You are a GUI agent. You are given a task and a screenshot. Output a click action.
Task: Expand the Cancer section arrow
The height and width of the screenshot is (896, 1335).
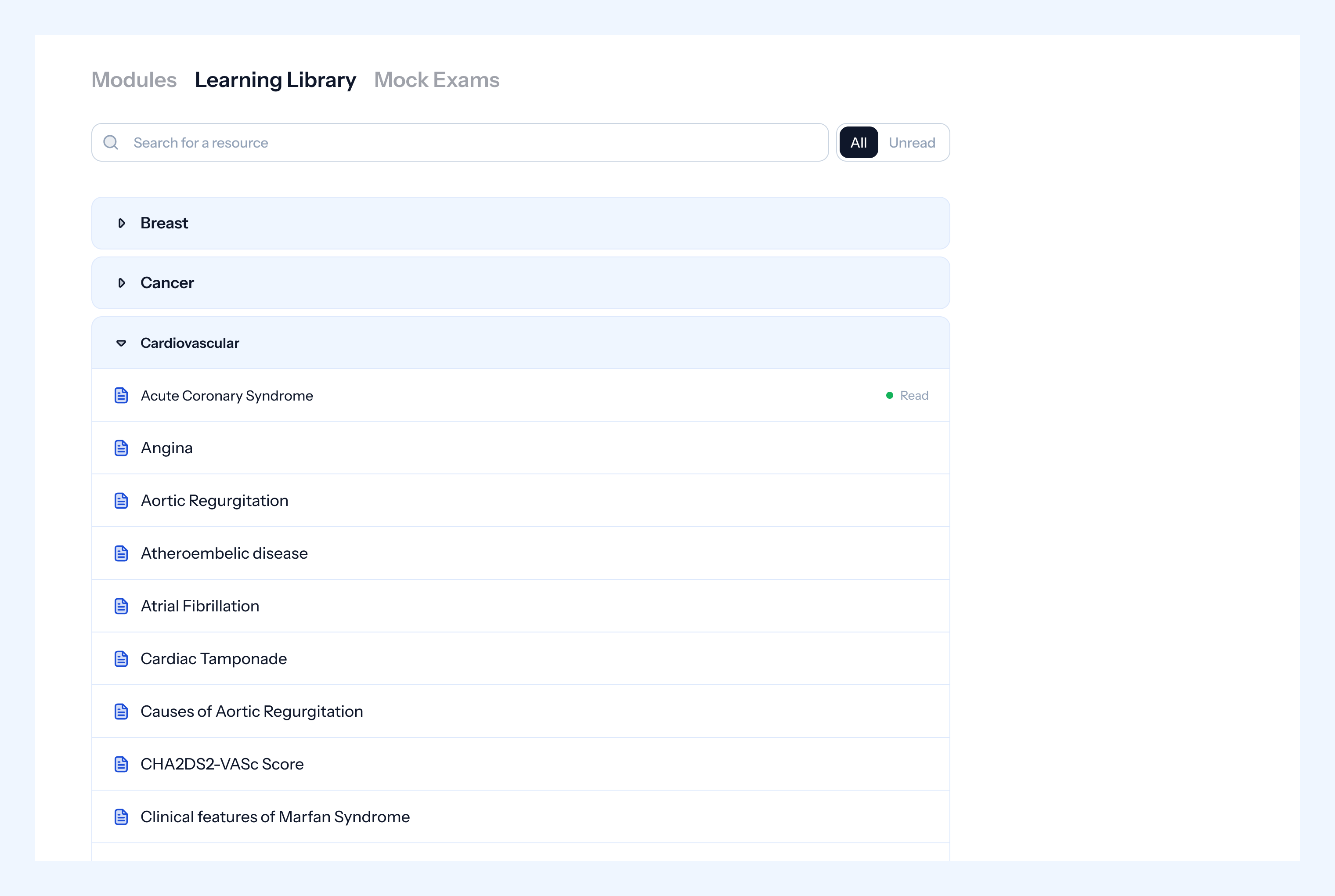[x=121, y=283]
